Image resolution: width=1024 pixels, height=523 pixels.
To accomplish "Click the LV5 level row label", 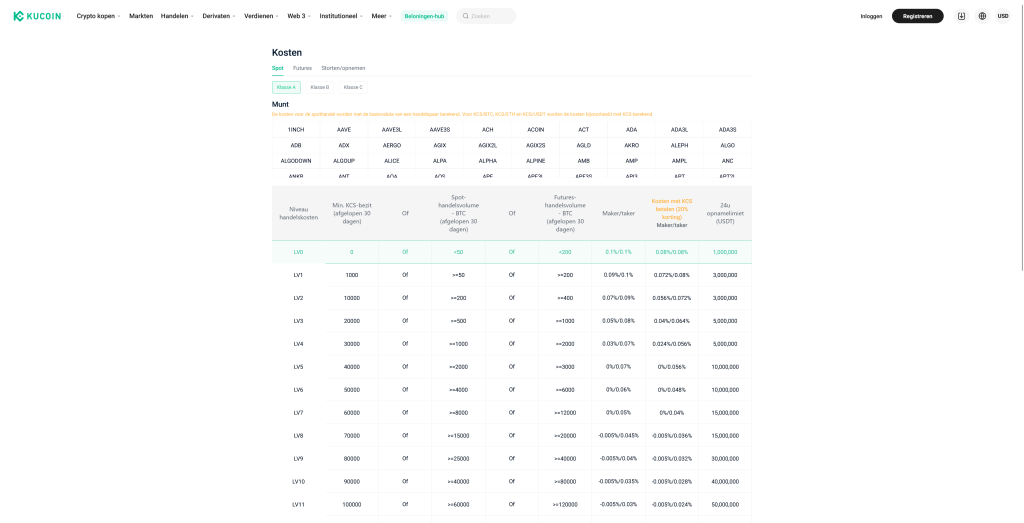I will coord(298,367).
